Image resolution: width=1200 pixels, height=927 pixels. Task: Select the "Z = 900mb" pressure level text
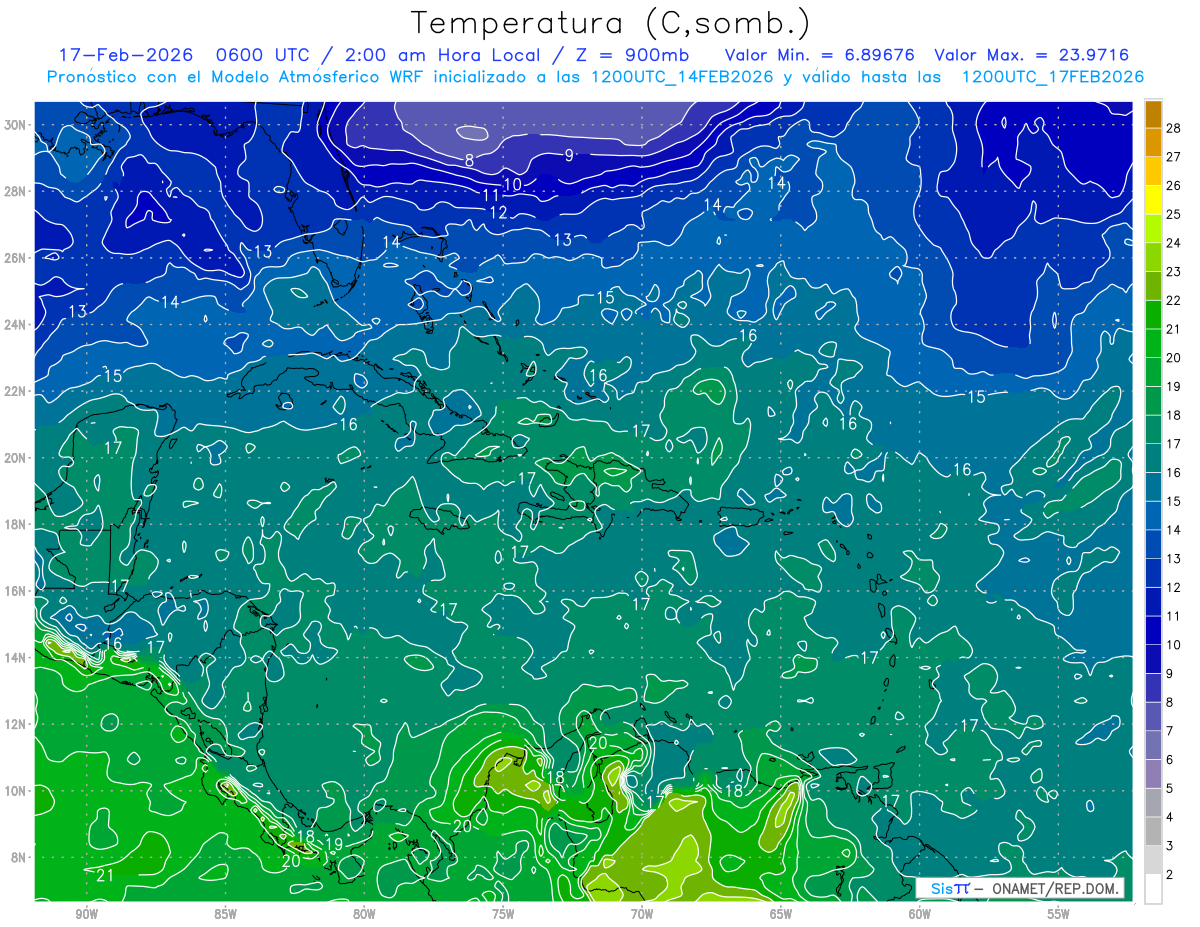click(631, 55)
